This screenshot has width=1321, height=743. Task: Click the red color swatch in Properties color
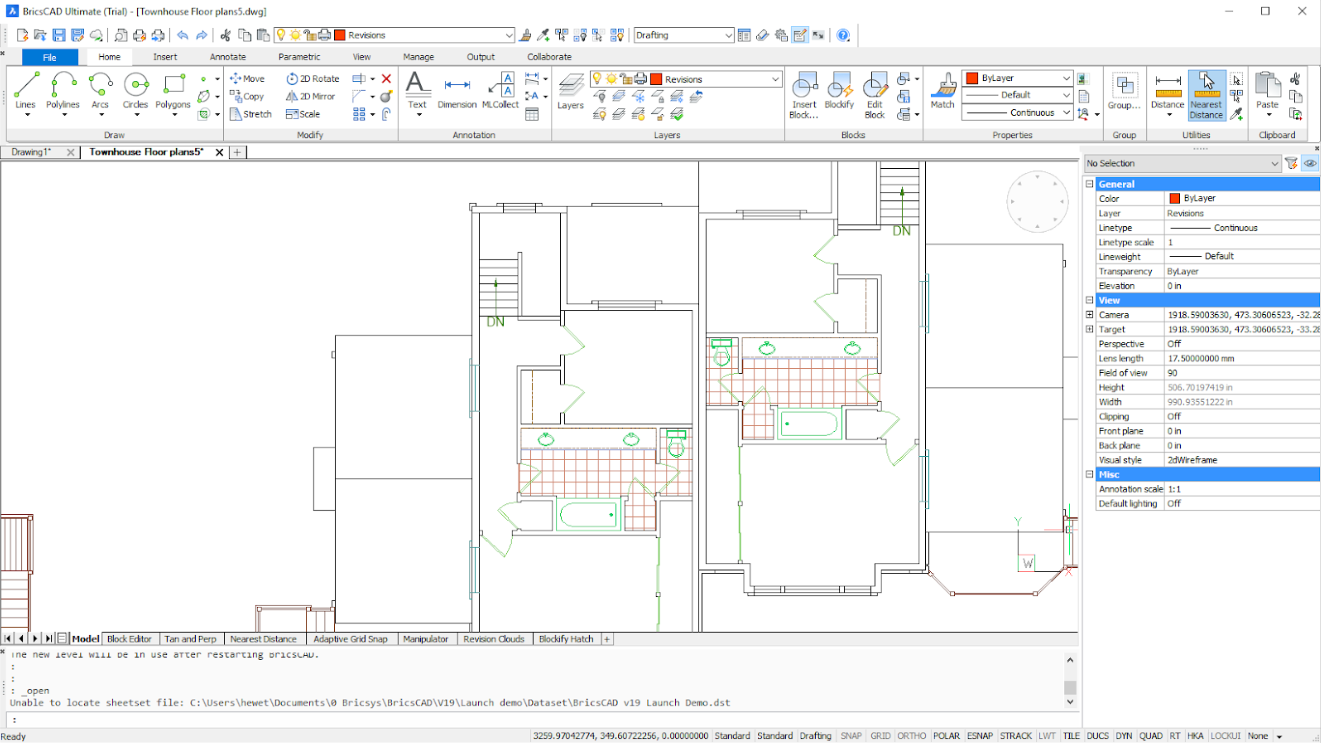(1174, 198)
